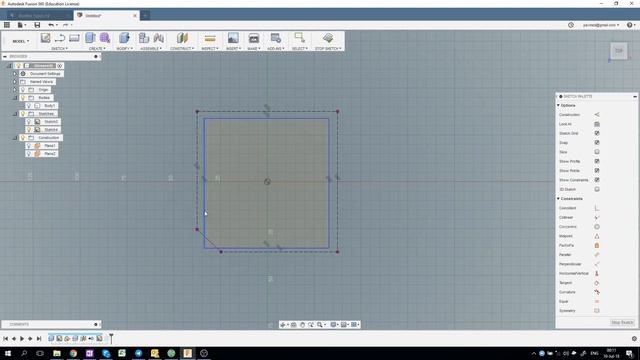The image size is (640, 360).
Task: Collapse the Options section in Sketch Palette
Action: [x=558, y=105]
